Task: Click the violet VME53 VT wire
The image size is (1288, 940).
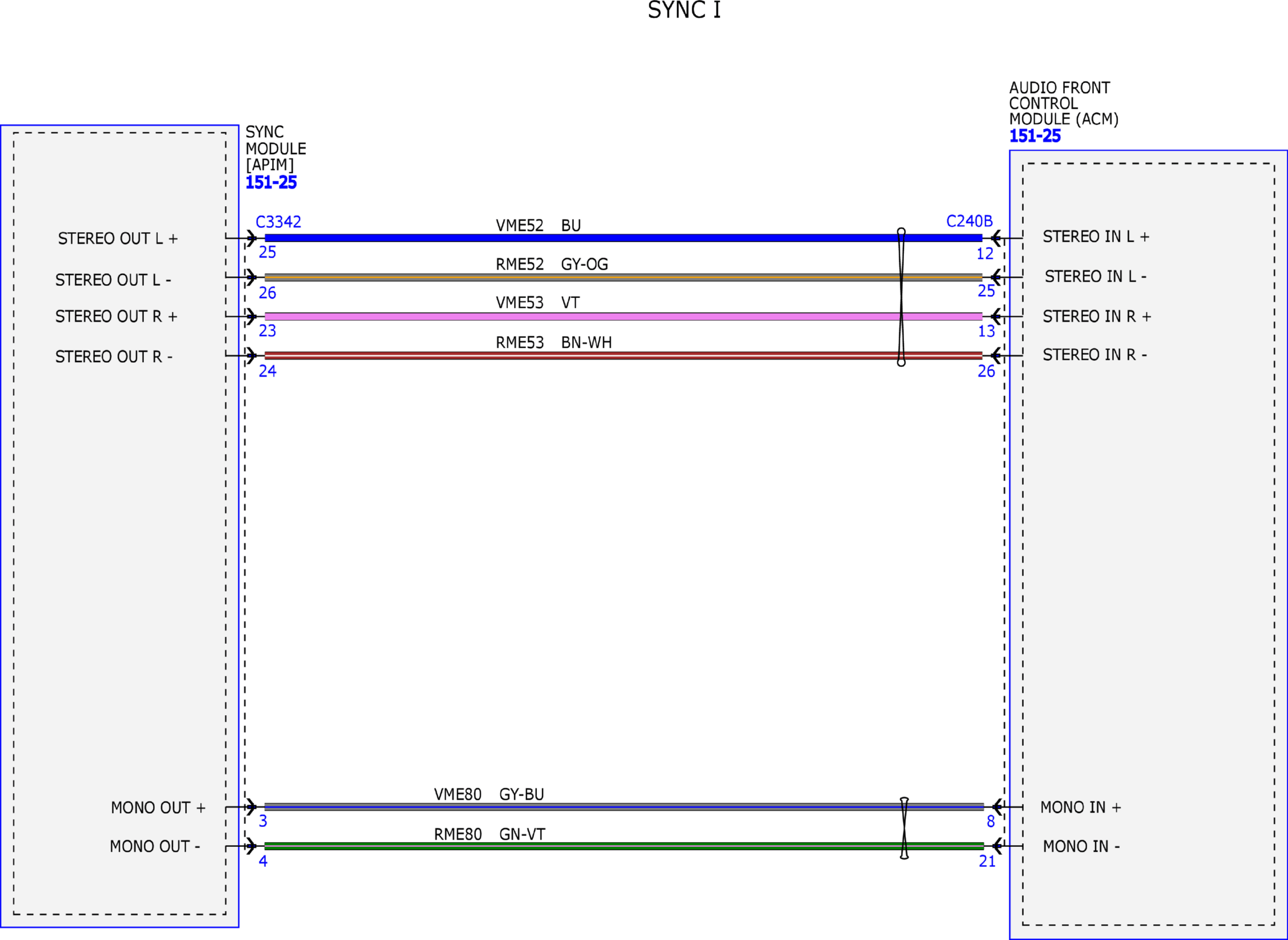Action: [x=623, y=316]
